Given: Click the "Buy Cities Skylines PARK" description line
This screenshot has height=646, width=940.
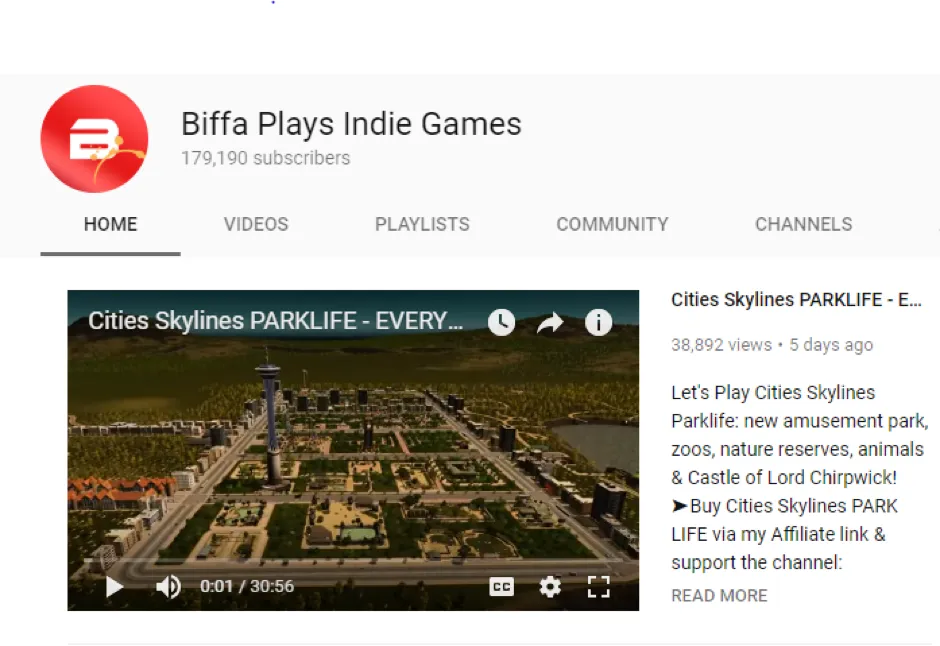Looking at the screenshot, I should 785,506.
